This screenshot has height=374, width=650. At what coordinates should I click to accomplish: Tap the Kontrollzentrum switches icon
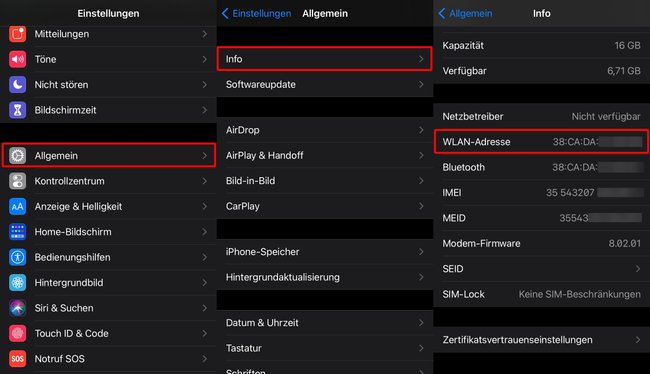pos(17,181)
